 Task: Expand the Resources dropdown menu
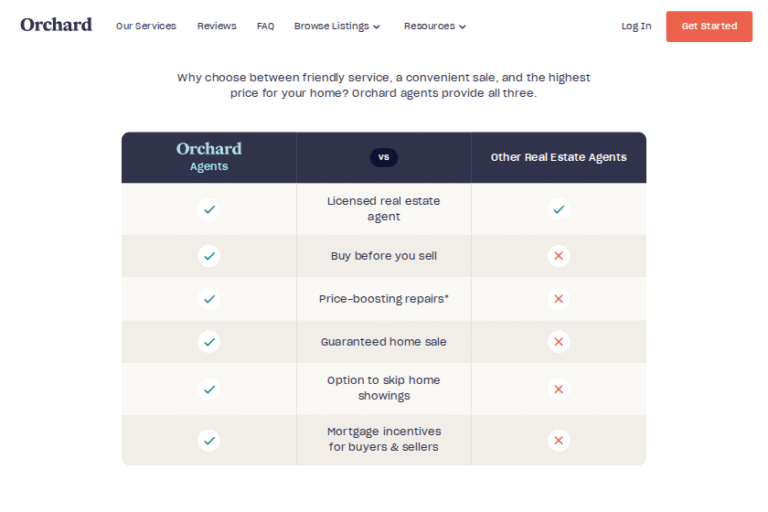pos(435,26)
